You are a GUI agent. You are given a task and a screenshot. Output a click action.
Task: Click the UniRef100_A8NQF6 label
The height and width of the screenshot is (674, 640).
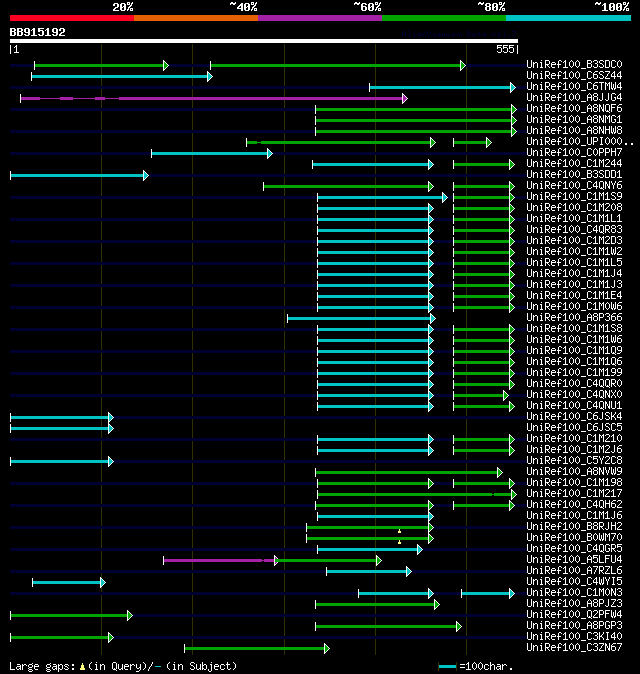tap(574, 108)
